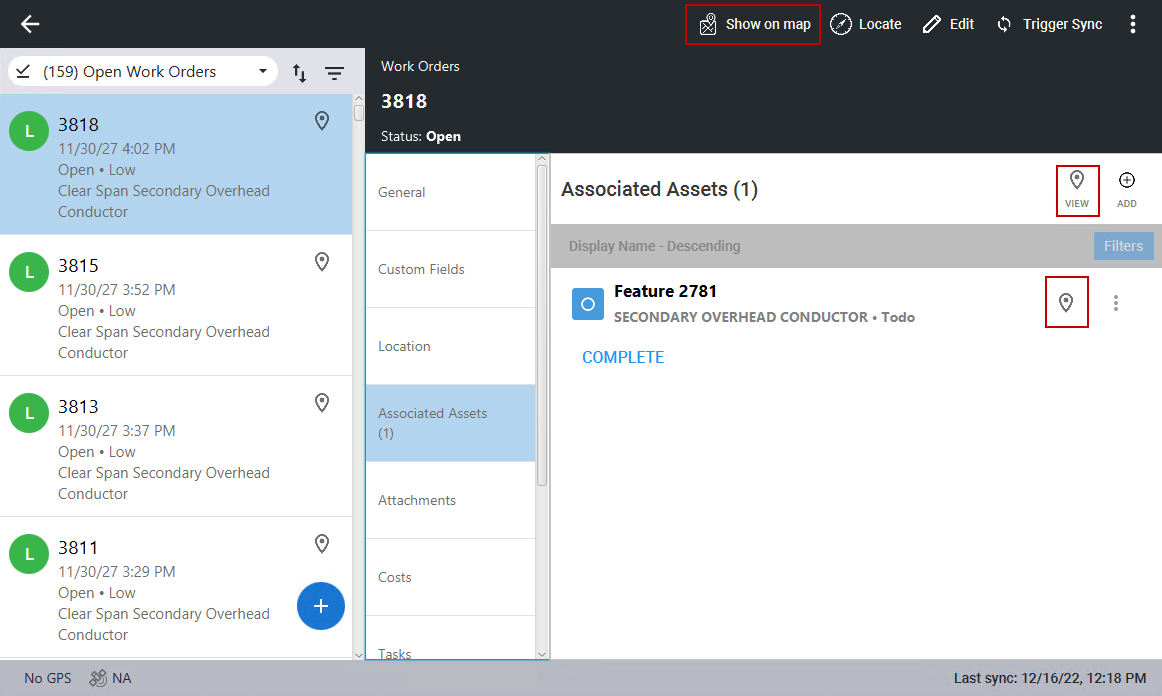
Task: Click the Filters button
Action: tap(1123, 246)
